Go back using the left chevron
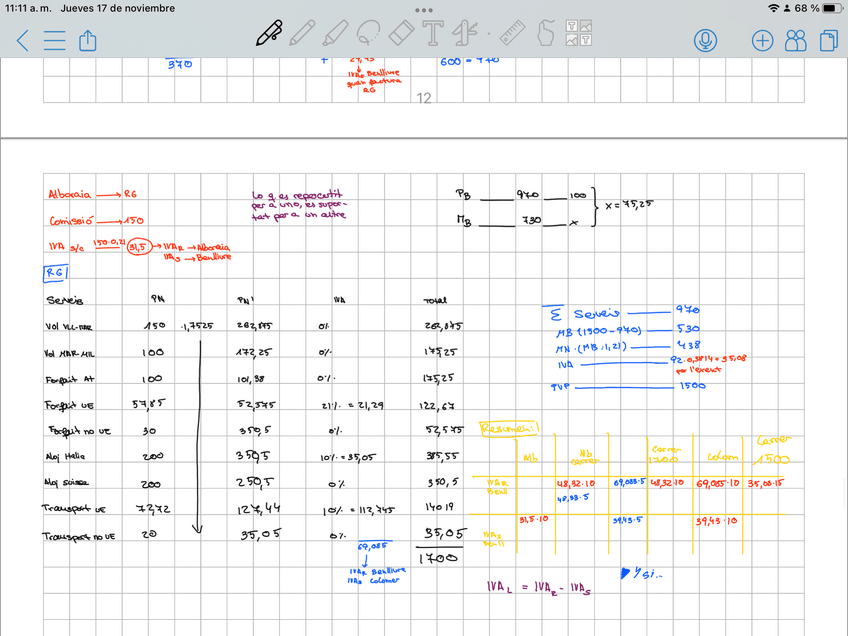 click(x=23, y=40)
